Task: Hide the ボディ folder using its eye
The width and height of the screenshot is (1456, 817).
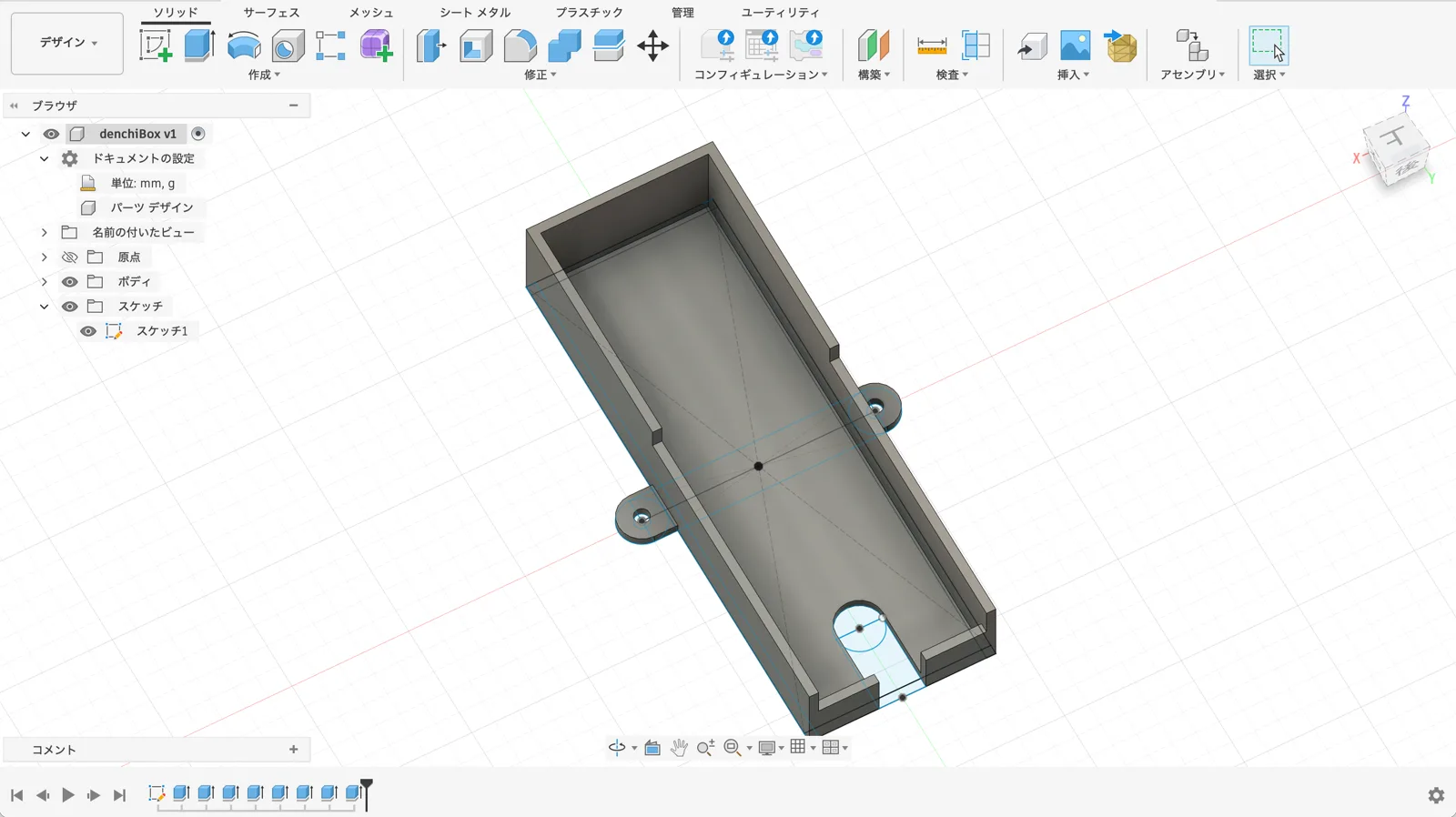Action: 69,282
